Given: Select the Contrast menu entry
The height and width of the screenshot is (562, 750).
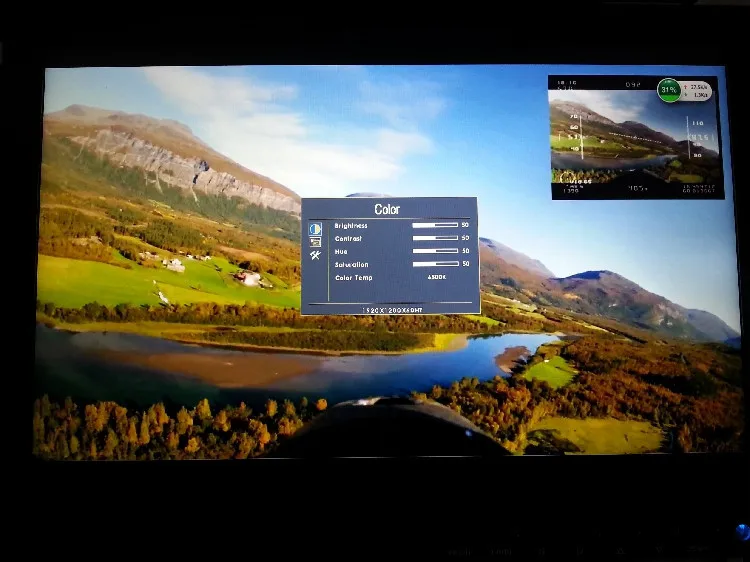Looking at the screenshot, I should 348,239.
